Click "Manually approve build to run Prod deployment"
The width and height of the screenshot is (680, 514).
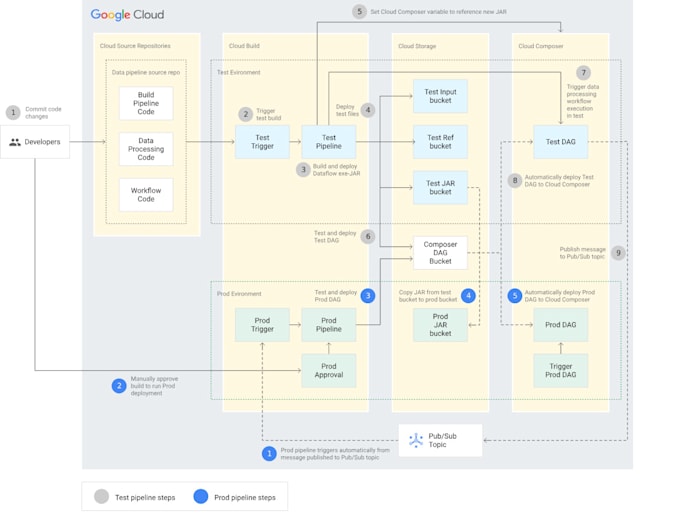click(154, 386)
